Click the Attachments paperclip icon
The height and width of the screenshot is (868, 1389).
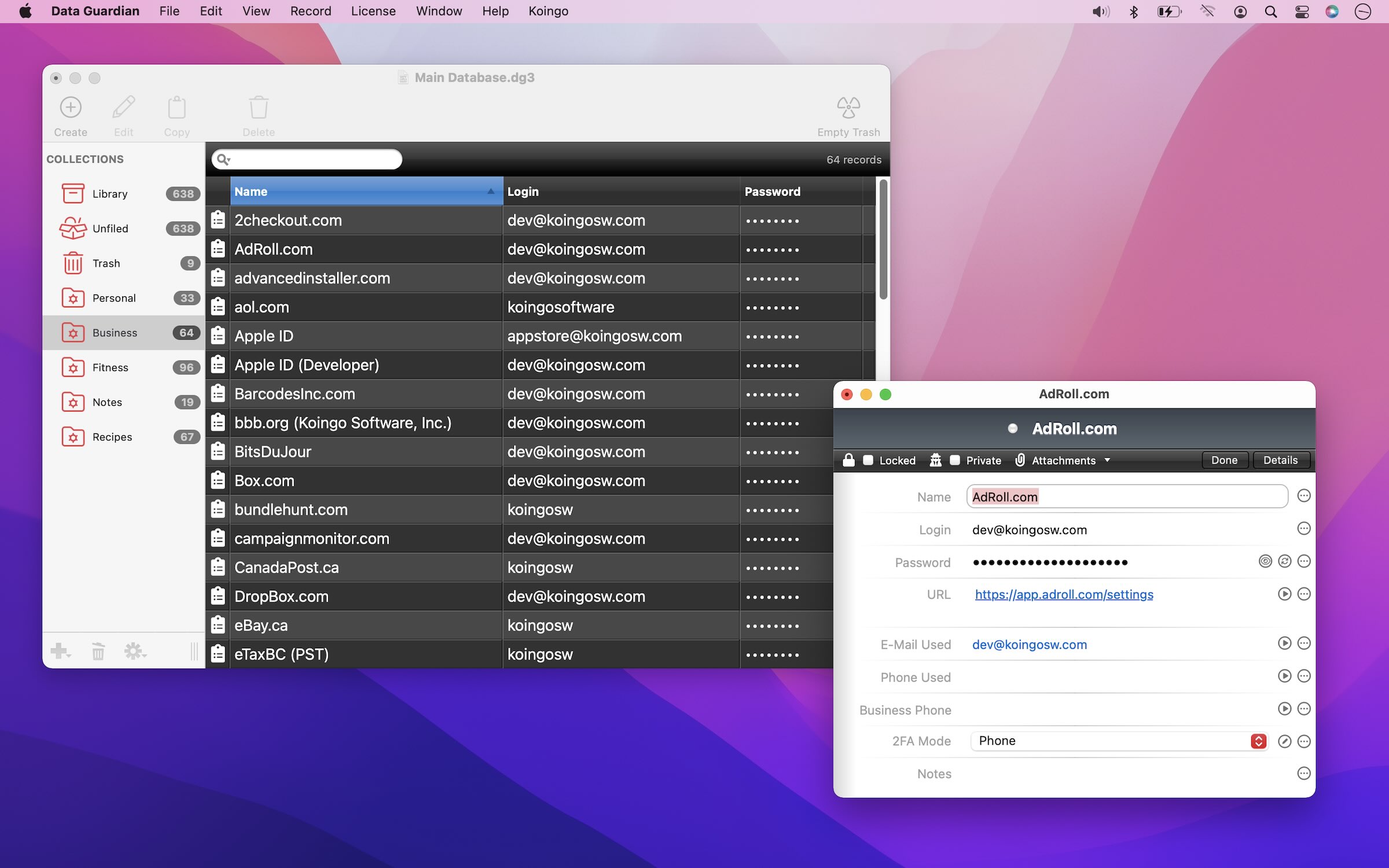tap(1021, 460)
